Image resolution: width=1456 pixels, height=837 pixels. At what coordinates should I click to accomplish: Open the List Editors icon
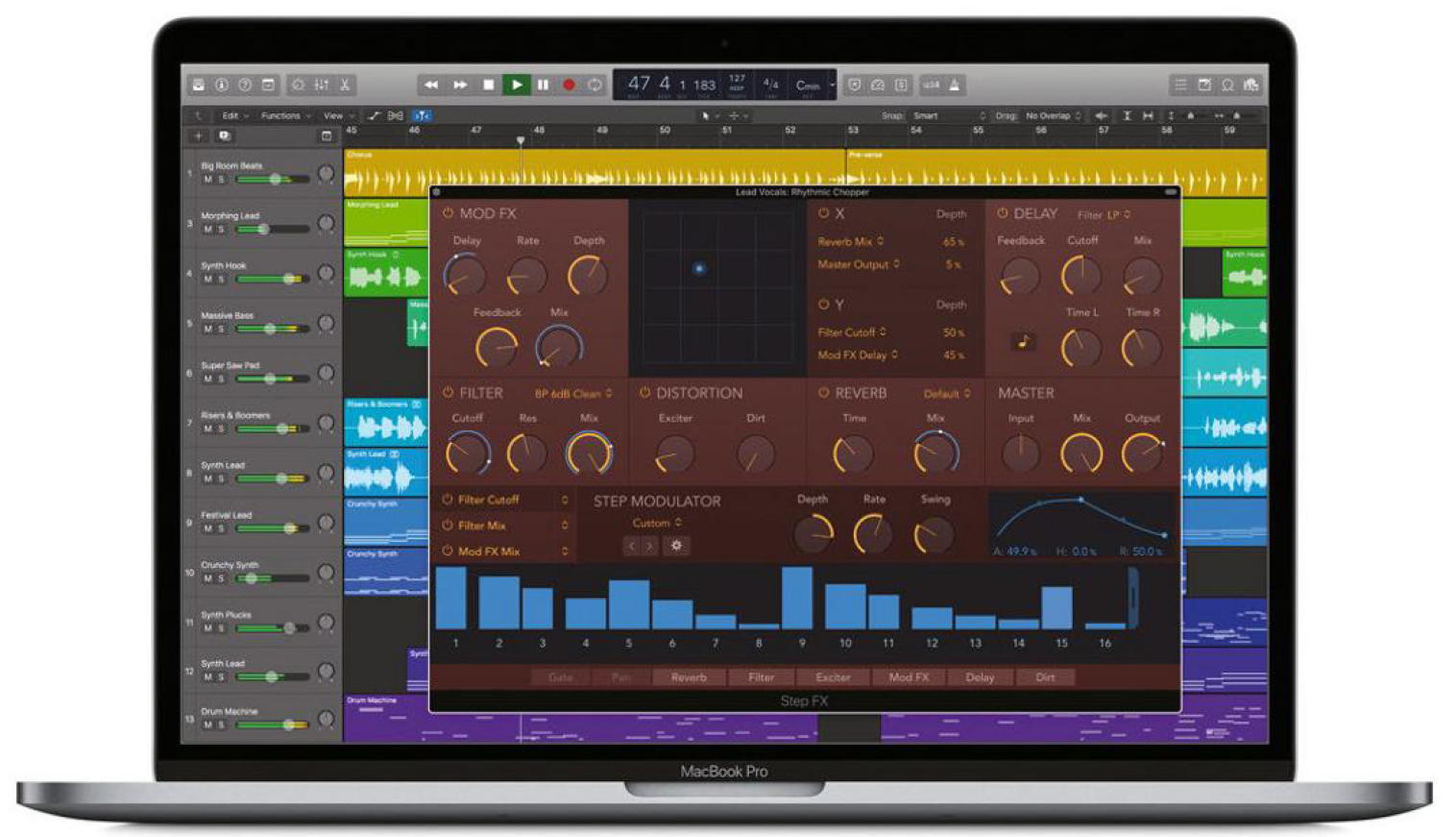pos(1181,85)
